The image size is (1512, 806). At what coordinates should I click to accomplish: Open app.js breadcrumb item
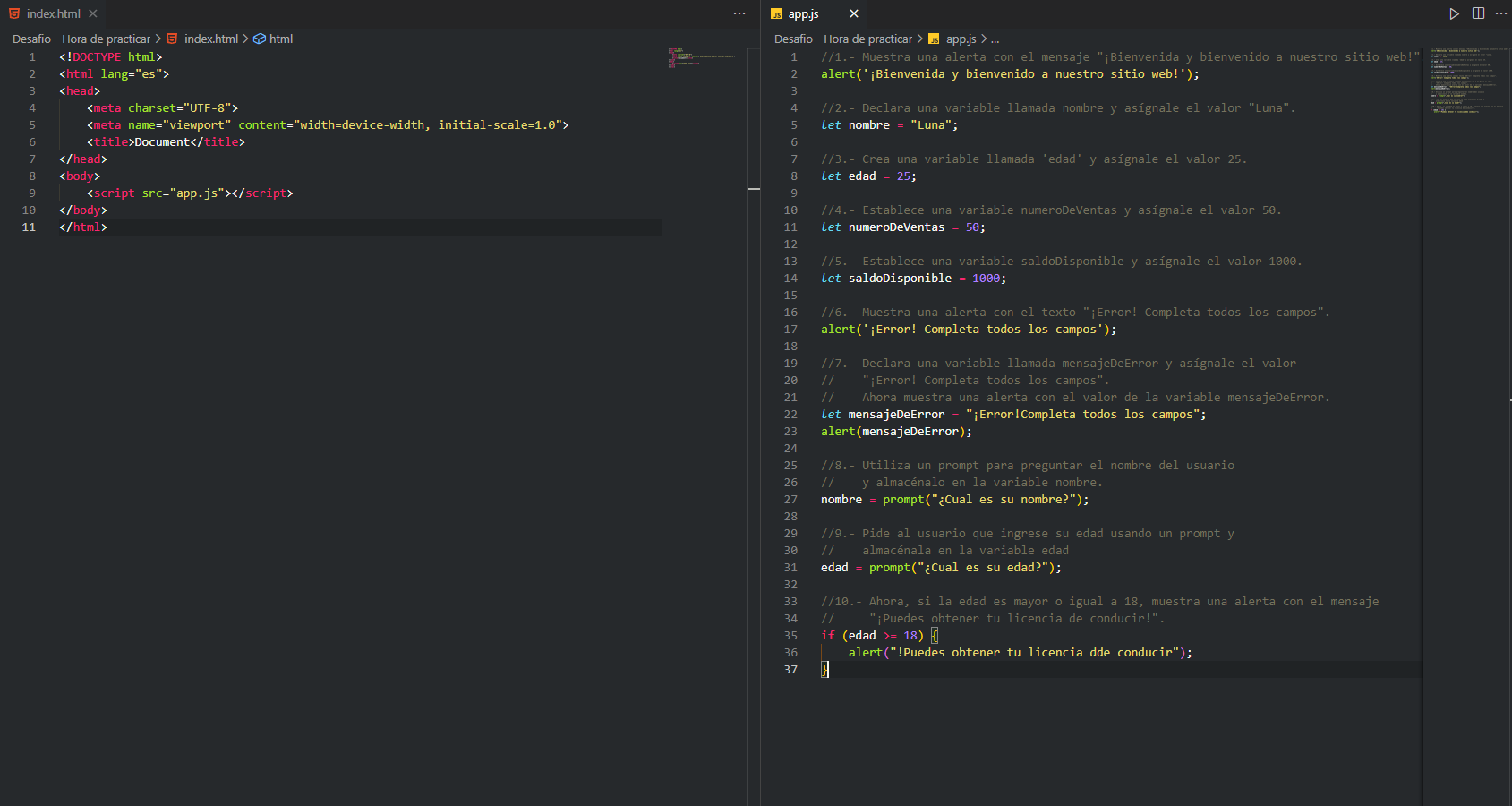pyautogui.click(x=961, y=39)
